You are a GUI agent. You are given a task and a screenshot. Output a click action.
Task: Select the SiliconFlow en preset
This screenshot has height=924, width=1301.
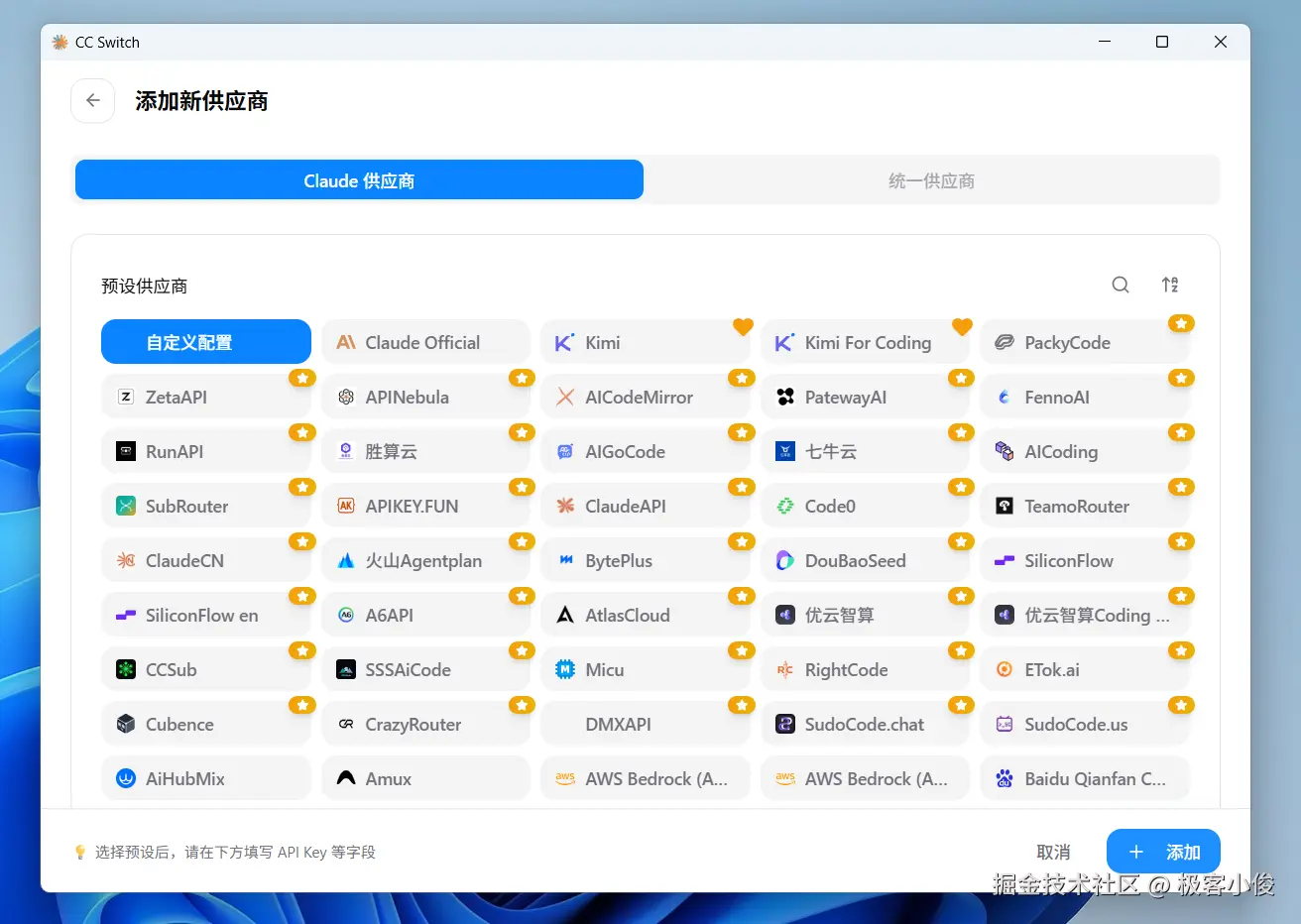coord(206,615)
